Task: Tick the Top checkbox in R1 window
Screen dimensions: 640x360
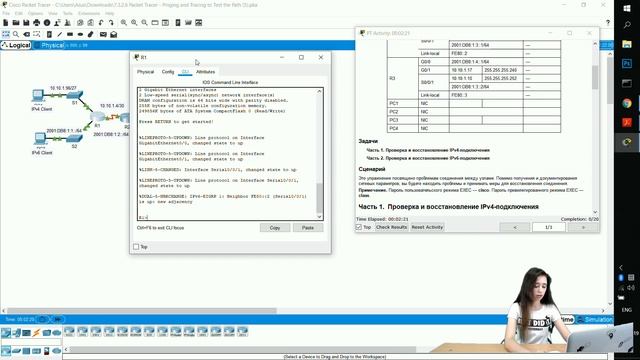Action: (x=136, y=247)
